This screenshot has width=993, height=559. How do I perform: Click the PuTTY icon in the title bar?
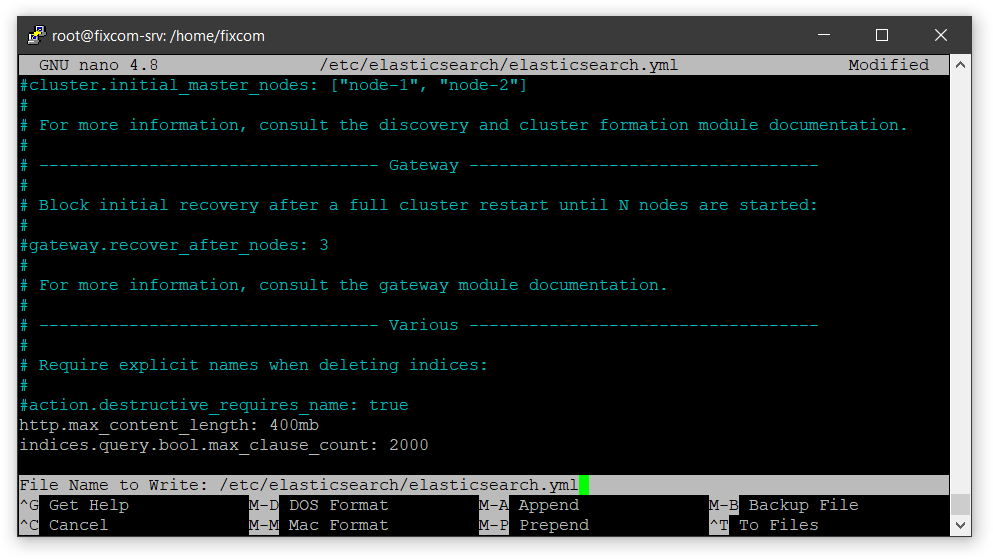37,35
